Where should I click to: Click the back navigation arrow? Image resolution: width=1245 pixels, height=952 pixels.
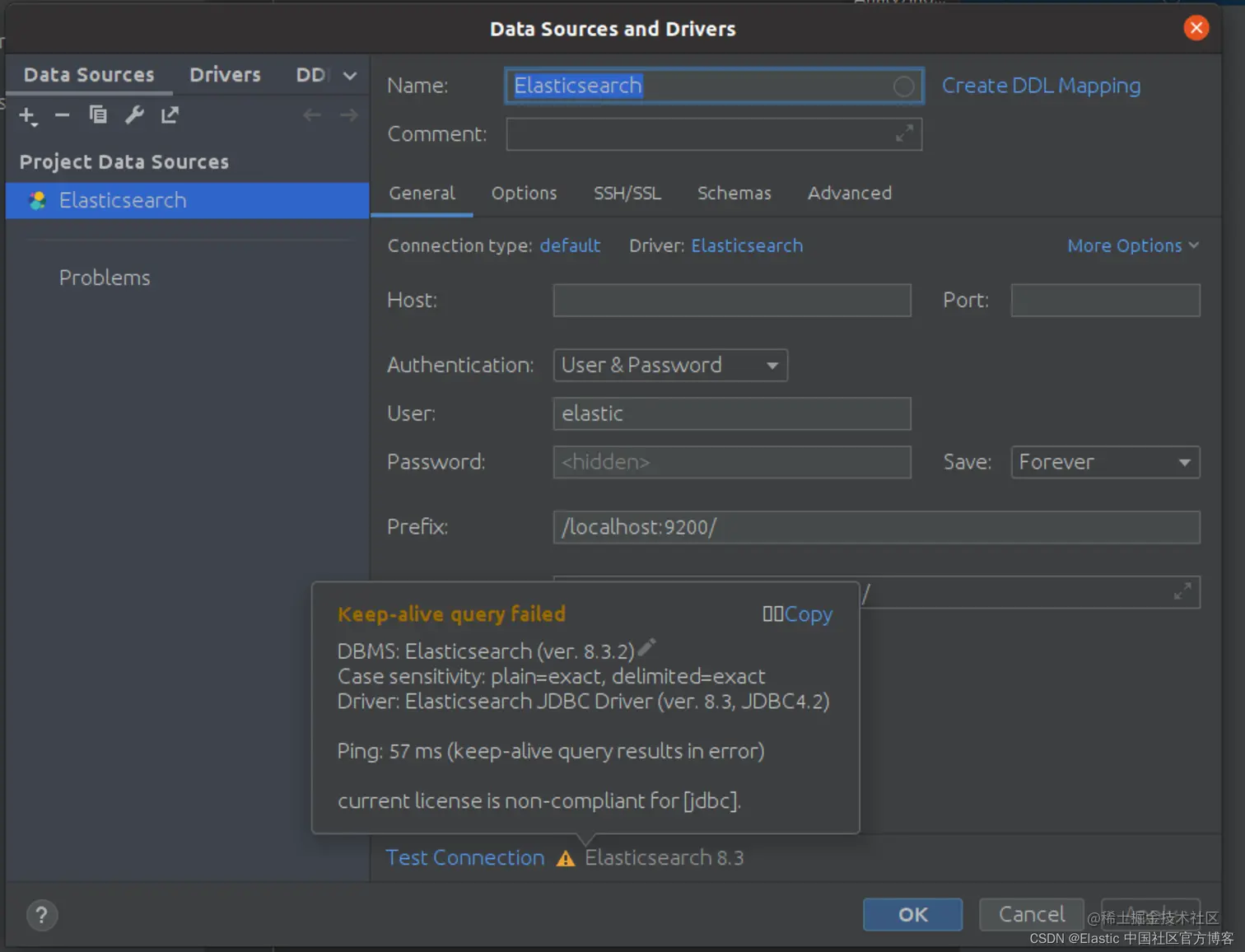[311, 114]
